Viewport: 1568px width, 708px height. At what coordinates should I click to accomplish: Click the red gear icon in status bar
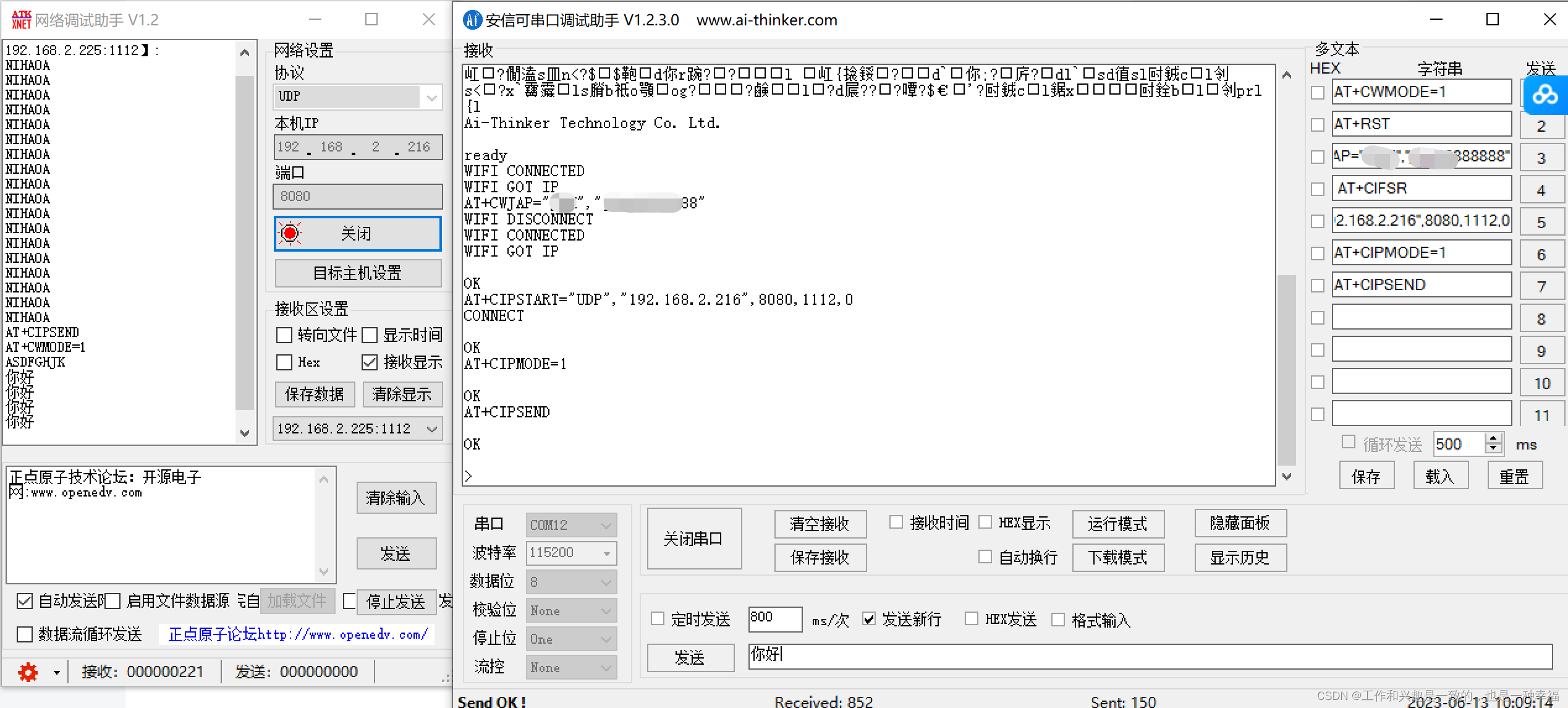28,672
